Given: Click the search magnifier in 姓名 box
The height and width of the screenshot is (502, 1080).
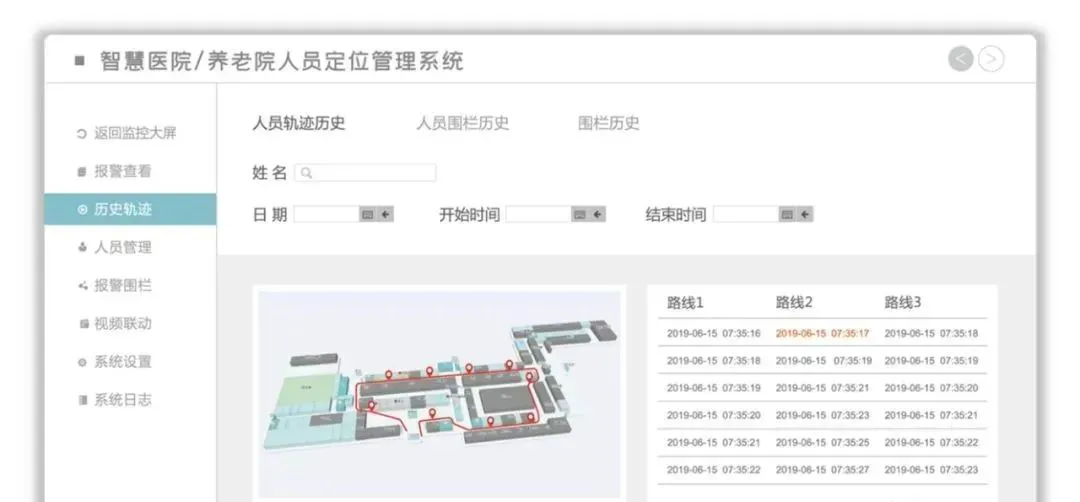Looking at the screenshot, I should pyautogui.click(x=306, y=173).
